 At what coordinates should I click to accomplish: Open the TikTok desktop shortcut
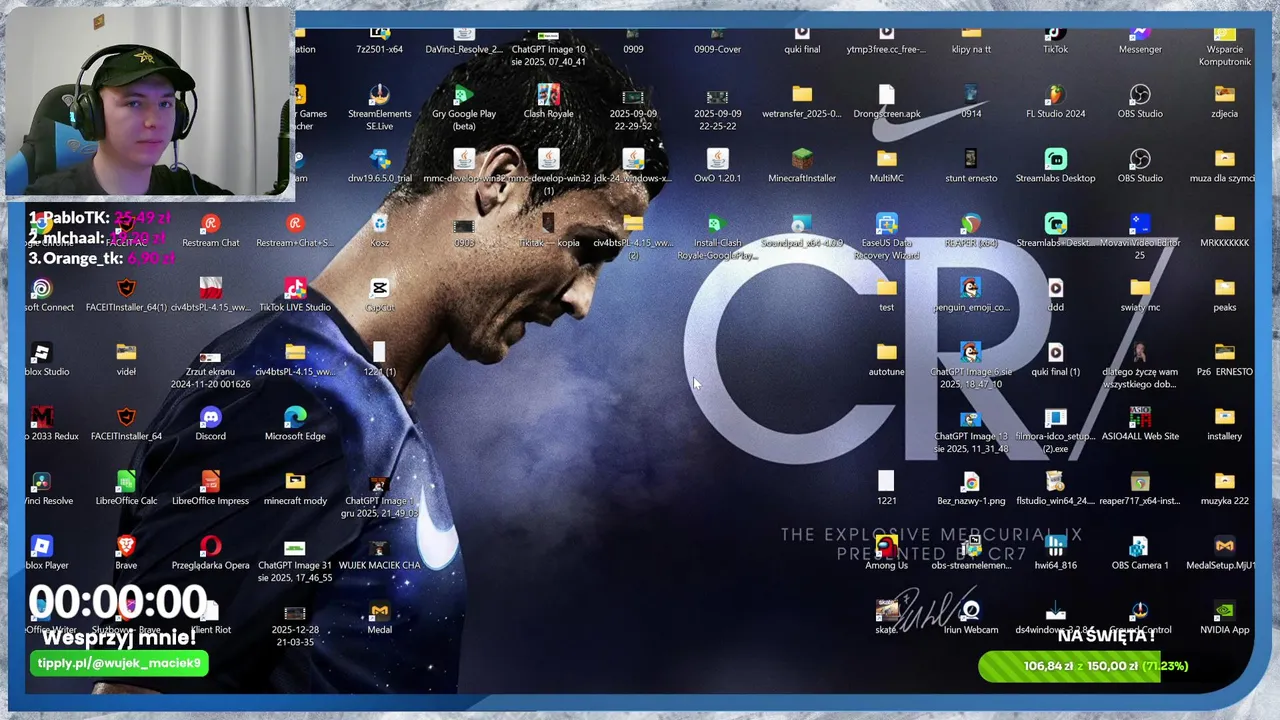pyautogui.click(x=1055, y=40)
